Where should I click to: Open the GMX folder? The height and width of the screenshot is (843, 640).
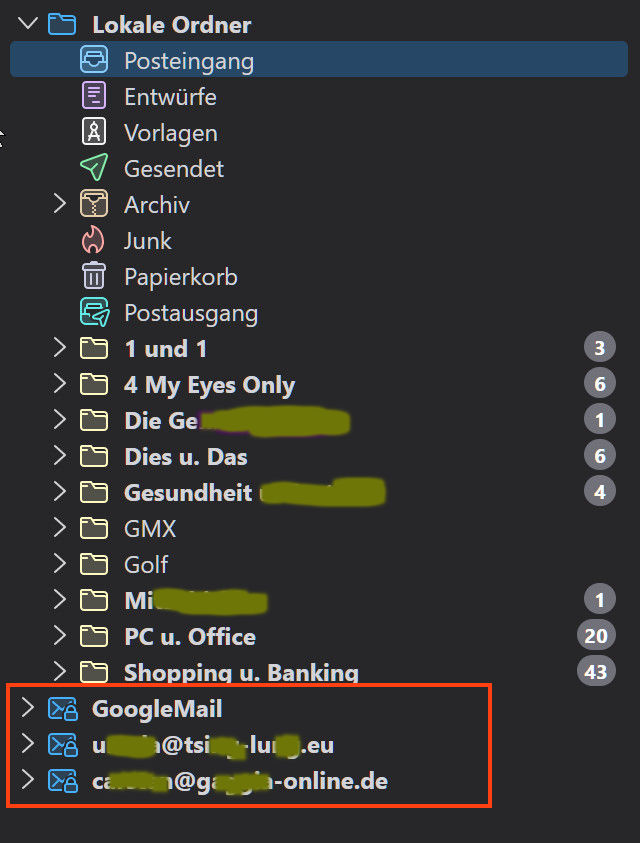(x=150, y=528)
